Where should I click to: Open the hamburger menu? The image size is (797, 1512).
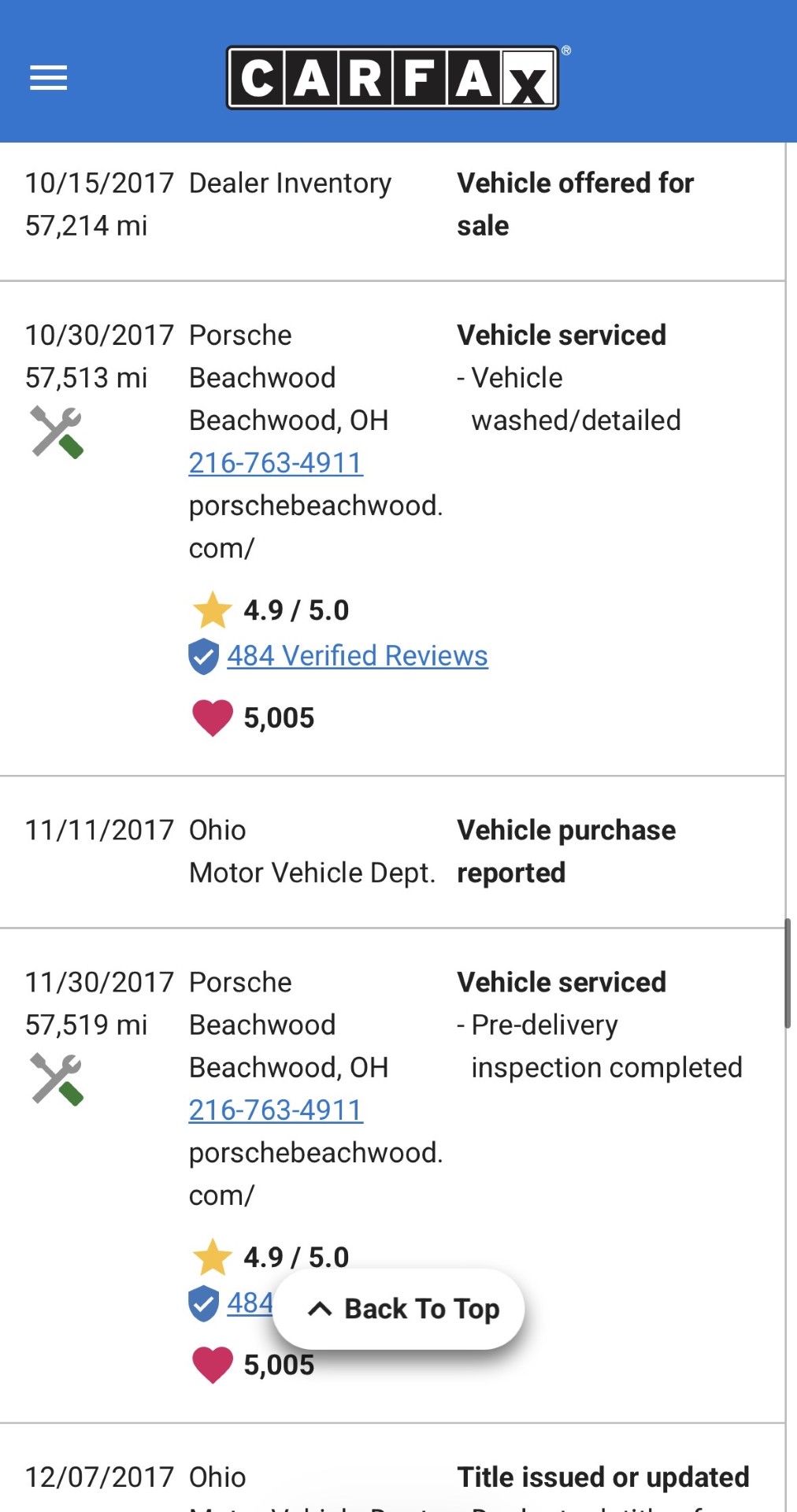48,78
